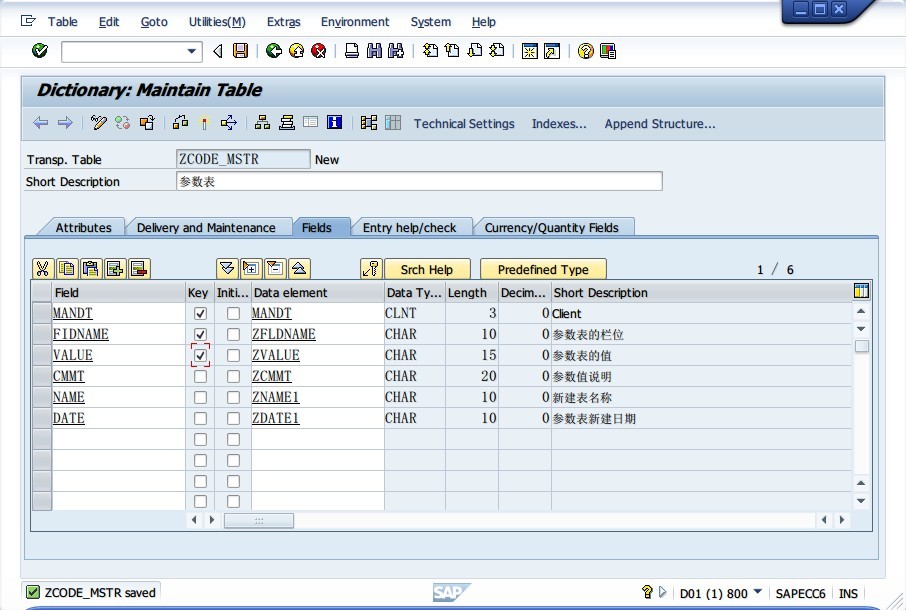Open system info dropdown in status bar

pos(758,592)
